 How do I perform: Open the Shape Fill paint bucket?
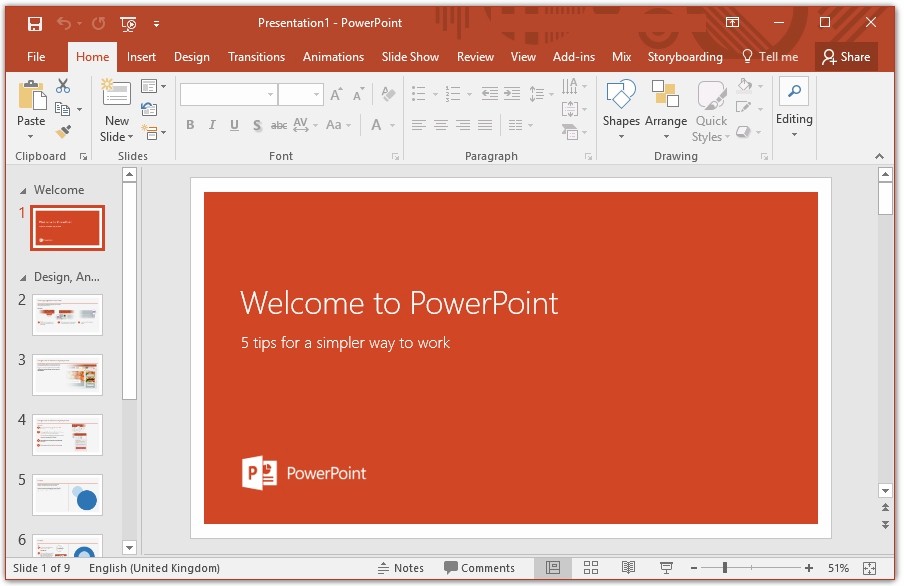click(744, 85)
